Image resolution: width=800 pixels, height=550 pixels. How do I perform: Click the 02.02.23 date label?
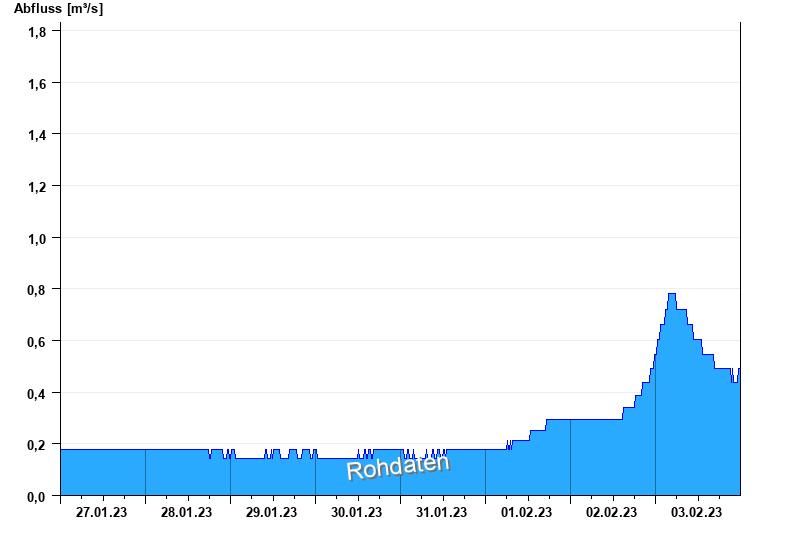[x=611, y=512]
